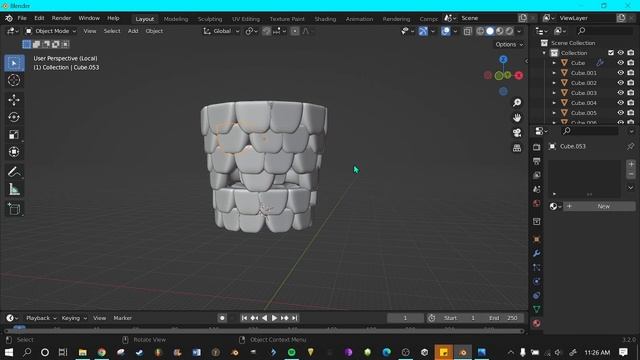Expand the Cube.003 outliner row
This screenshot has height=360, width=640.
tap(554, 93)
